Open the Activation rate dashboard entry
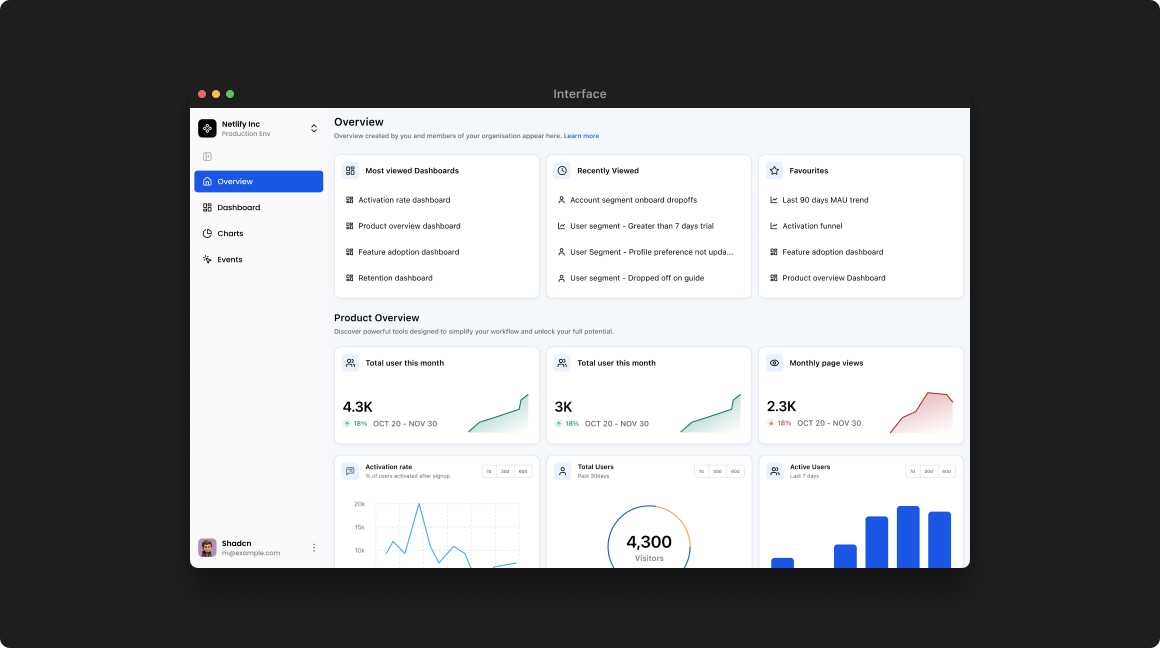Viewport: 1160px width, 648px height. (404, 200)
